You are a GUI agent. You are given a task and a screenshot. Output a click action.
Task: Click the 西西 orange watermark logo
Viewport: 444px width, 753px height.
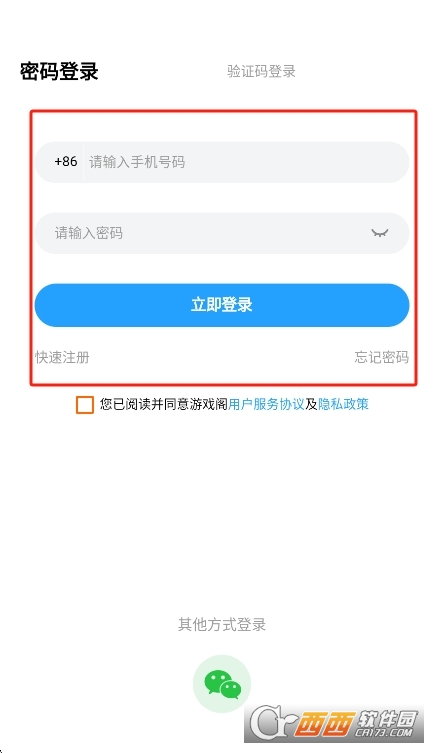click(324, 724)
